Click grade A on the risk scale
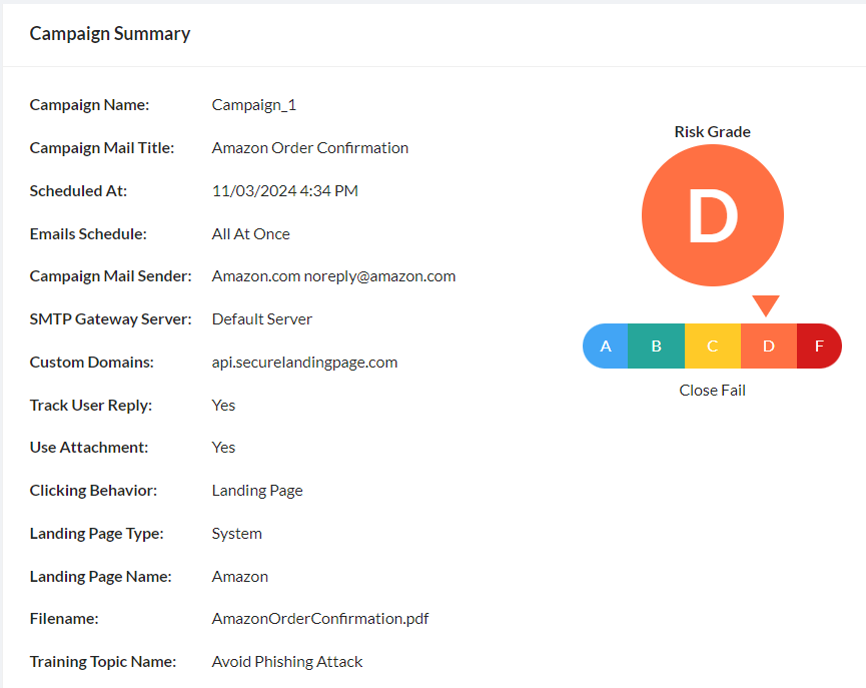The image size is (866, 688). 606,345
